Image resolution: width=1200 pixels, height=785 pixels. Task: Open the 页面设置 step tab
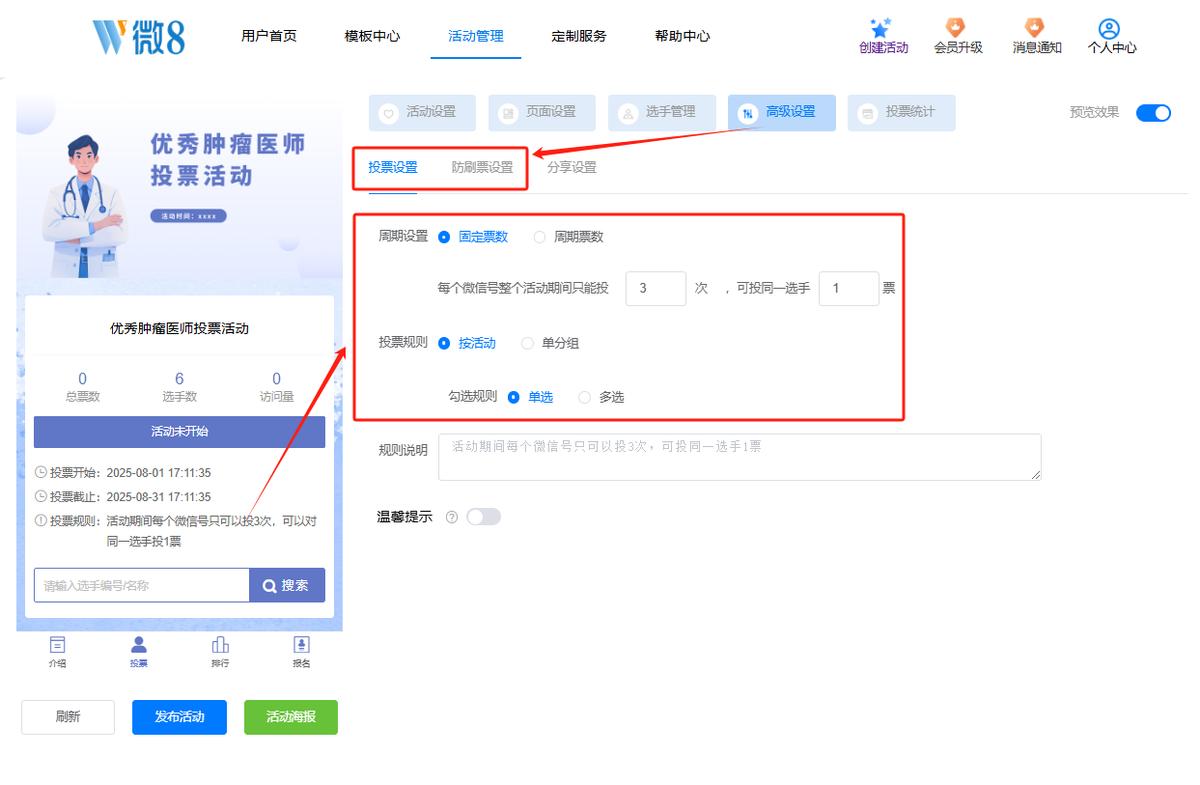[x=542, y=113]
